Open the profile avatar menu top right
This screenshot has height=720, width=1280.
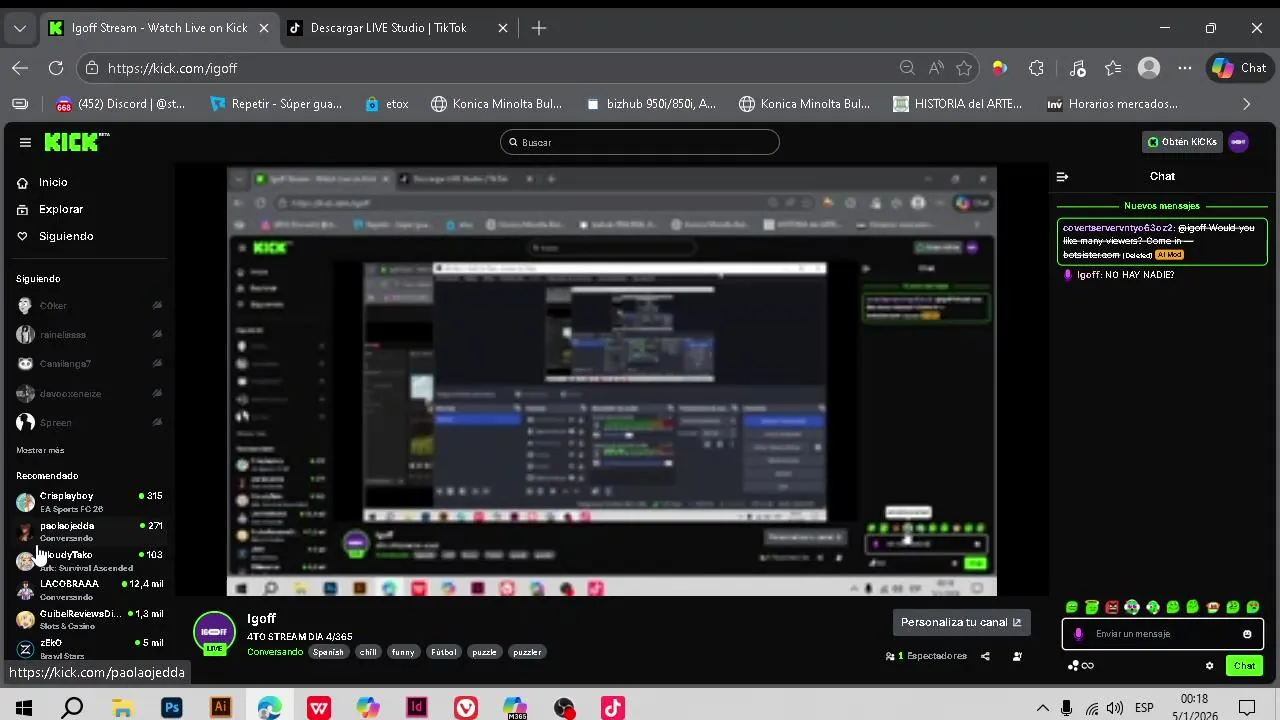point(1238,142)
